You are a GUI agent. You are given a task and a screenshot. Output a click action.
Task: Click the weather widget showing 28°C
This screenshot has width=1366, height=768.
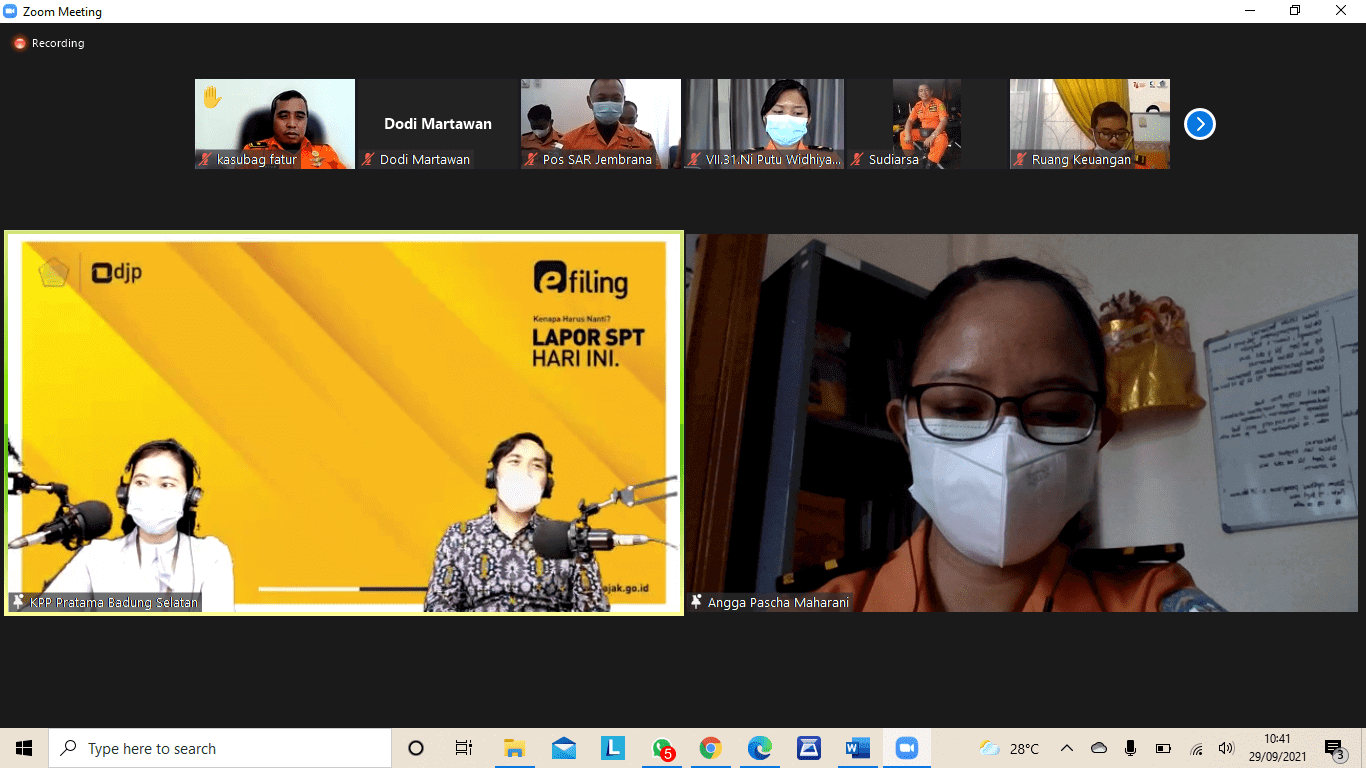click(1010, 748)
